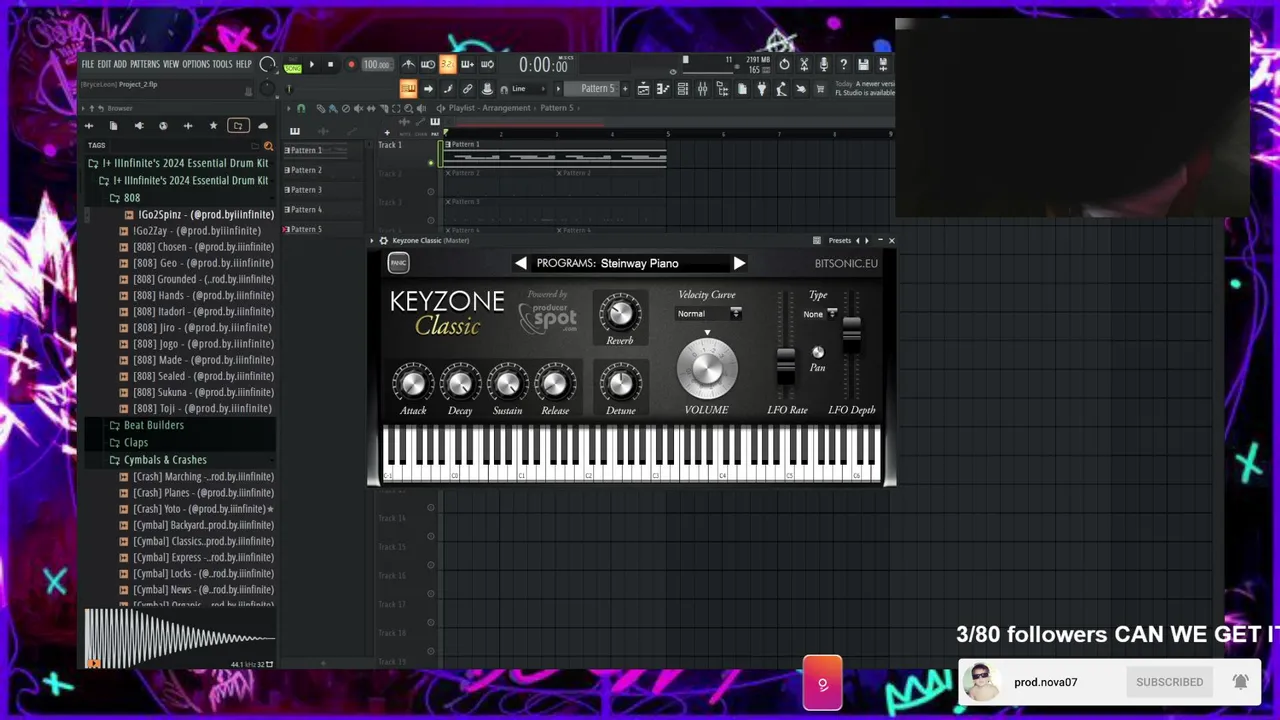Image resolution: width=1280 pixels, height=720 pixels.
Task: Open the plugin picker plug icon
Action: tap(761, 88)
